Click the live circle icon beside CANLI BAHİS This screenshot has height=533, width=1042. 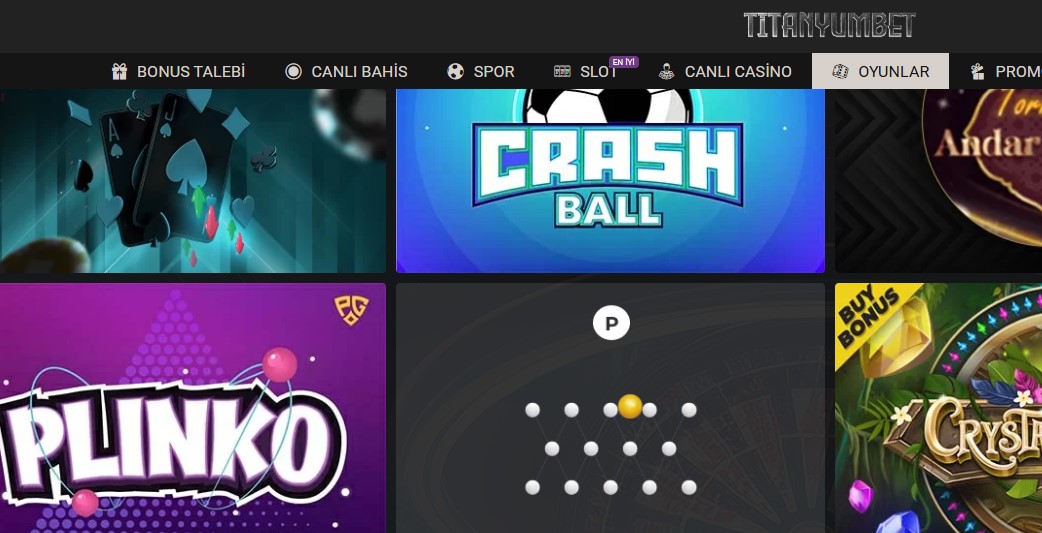pos(293,72)
